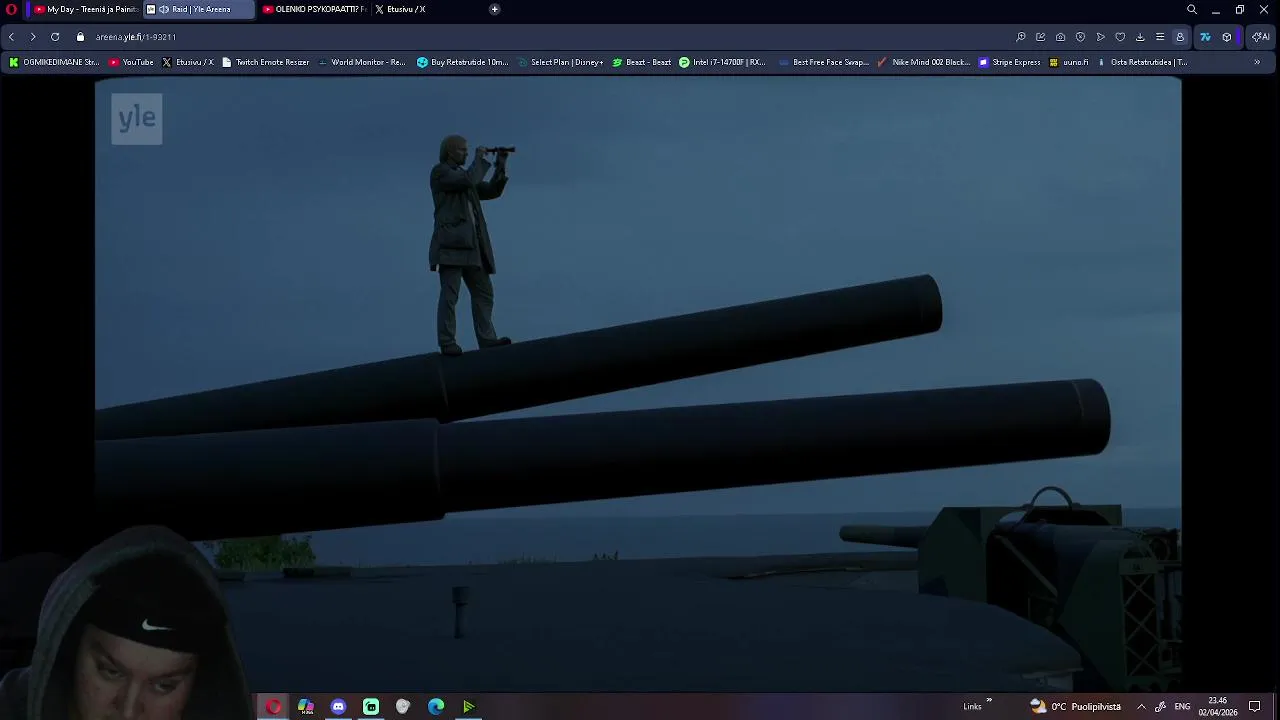Open the taskbar clock showing 23.46
1280x720 pixels.
tap(1218, 707)
